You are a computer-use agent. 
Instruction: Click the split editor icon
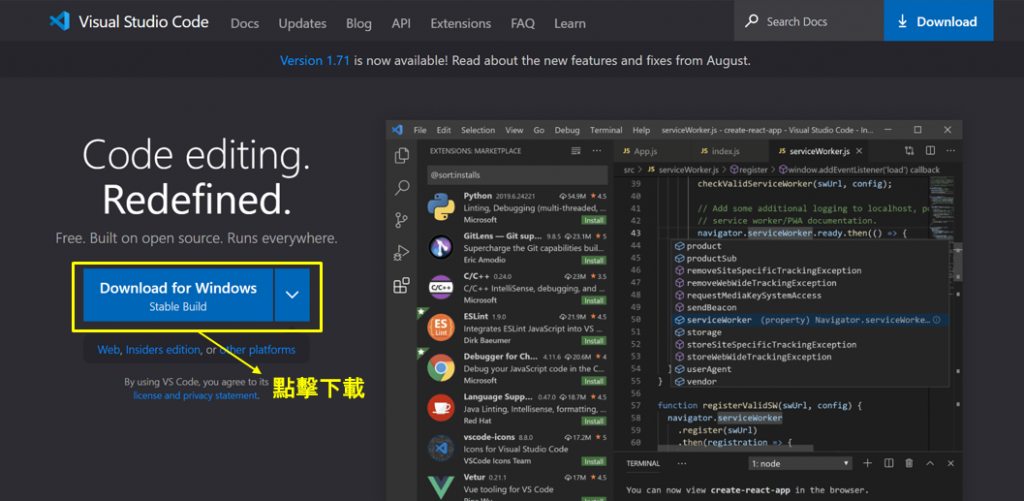pyautogui.click(x=931, y=151)
